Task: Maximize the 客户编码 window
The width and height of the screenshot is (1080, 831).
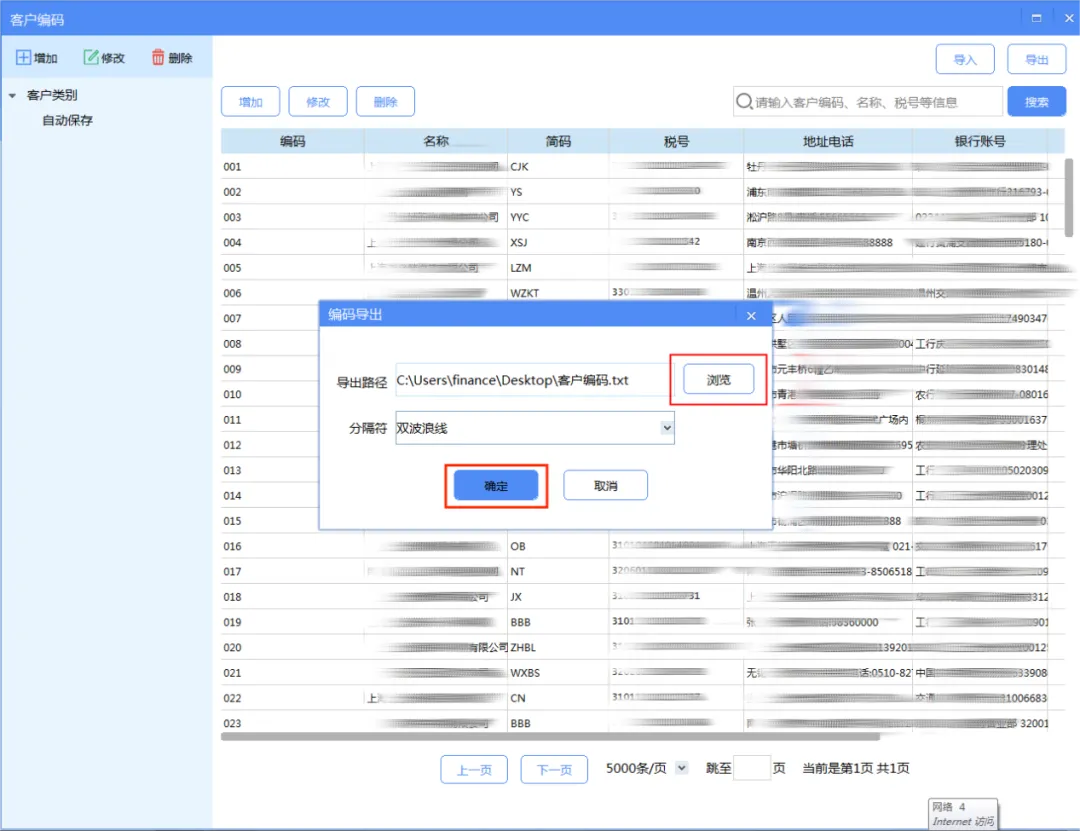Action: click(x=1036, y=18)
